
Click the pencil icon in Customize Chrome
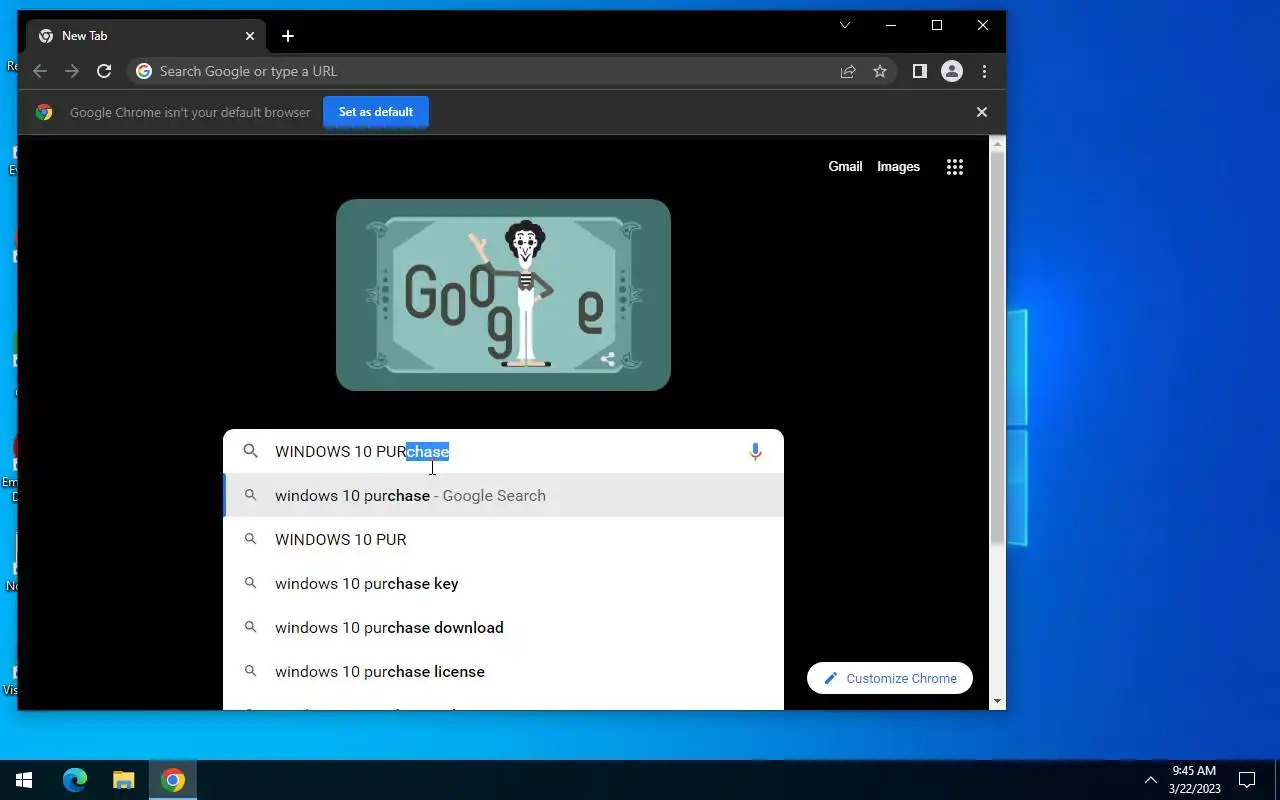pyautogui.click(x=830, y=678)
